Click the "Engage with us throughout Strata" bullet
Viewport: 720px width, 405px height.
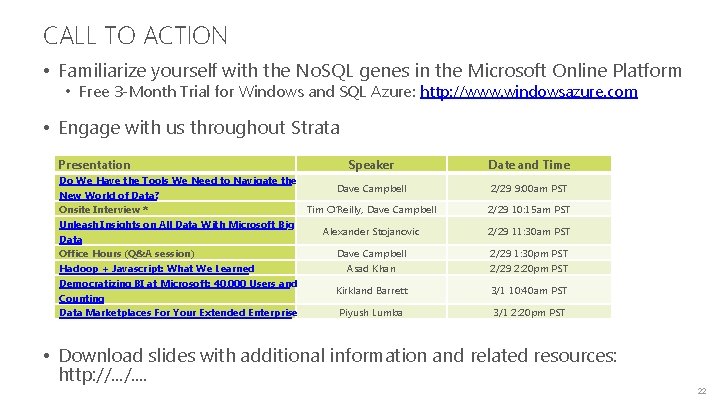pyautogui.click(x=199, y=128)
